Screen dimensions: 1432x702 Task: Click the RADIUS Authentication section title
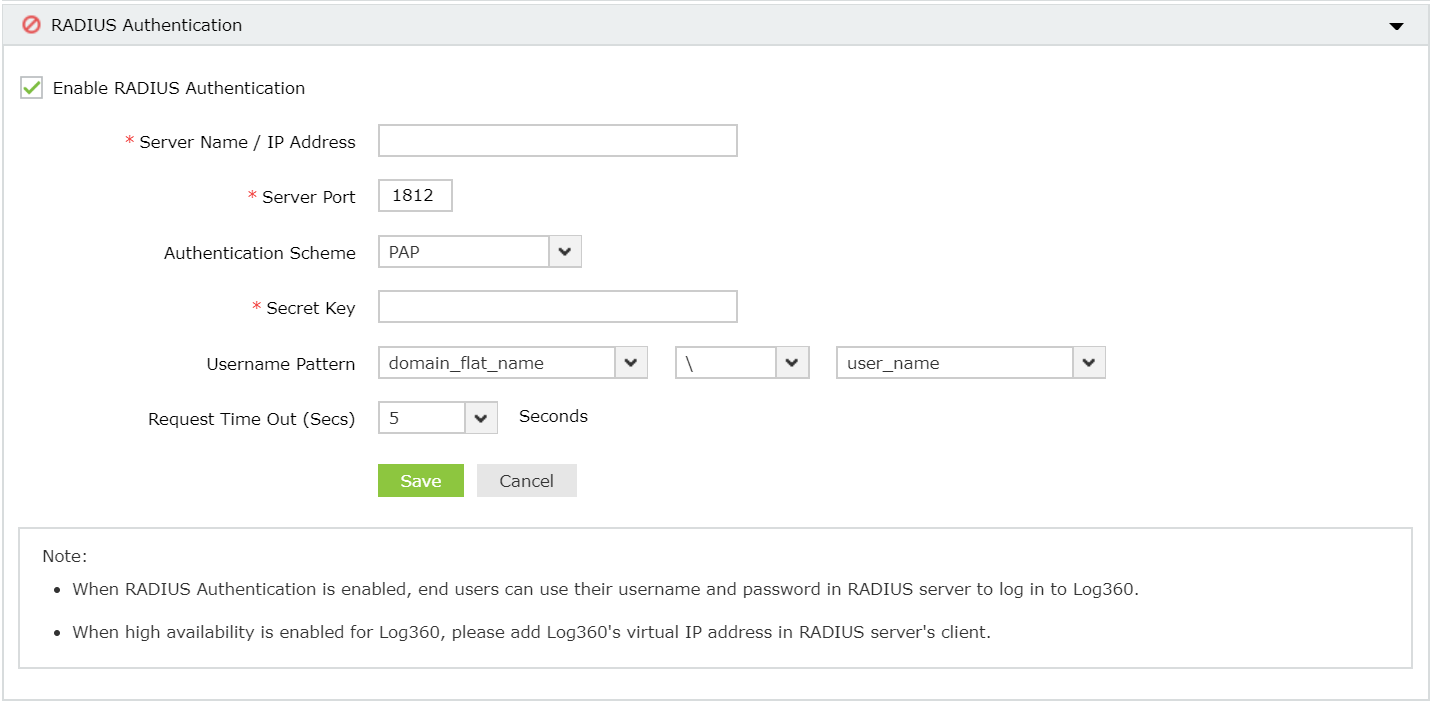coord(143,25)
